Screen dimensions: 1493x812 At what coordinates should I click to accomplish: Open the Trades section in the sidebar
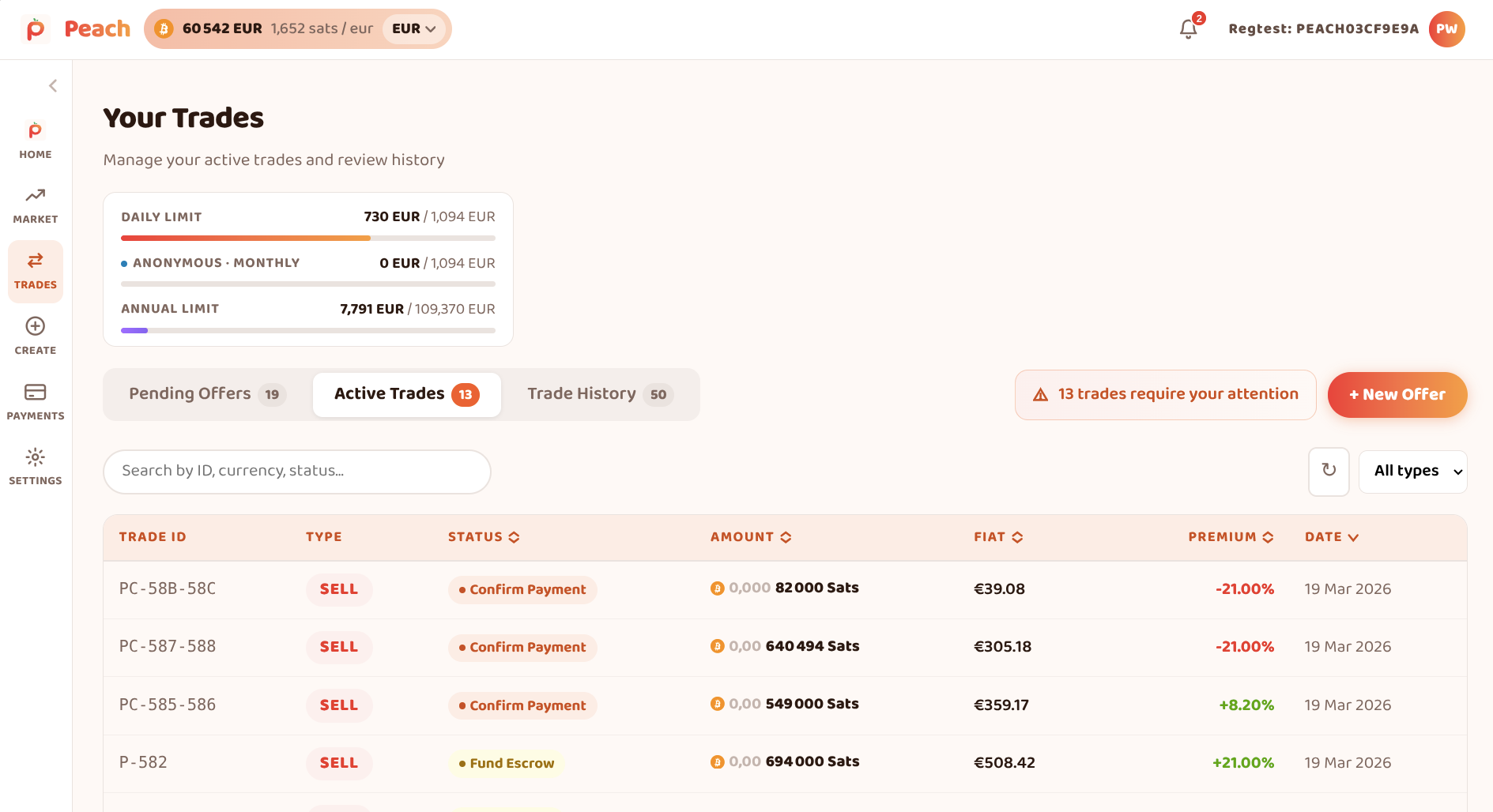tap(36, 271)
